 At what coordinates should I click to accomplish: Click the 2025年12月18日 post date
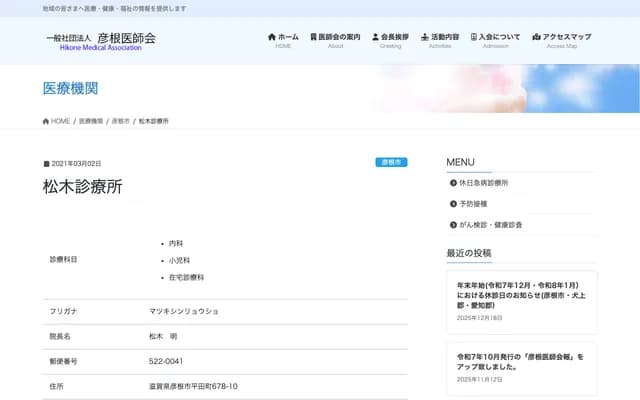coord(480,318)
